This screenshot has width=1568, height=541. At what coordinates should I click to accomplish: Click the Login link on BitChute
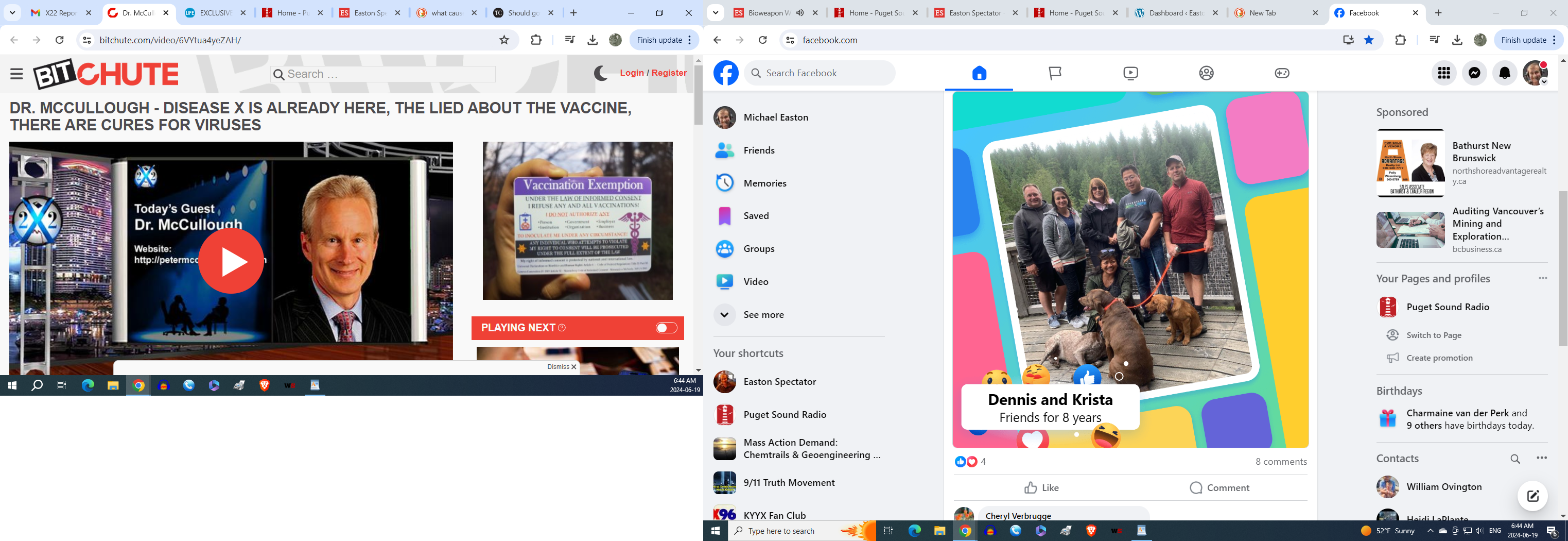631,73
